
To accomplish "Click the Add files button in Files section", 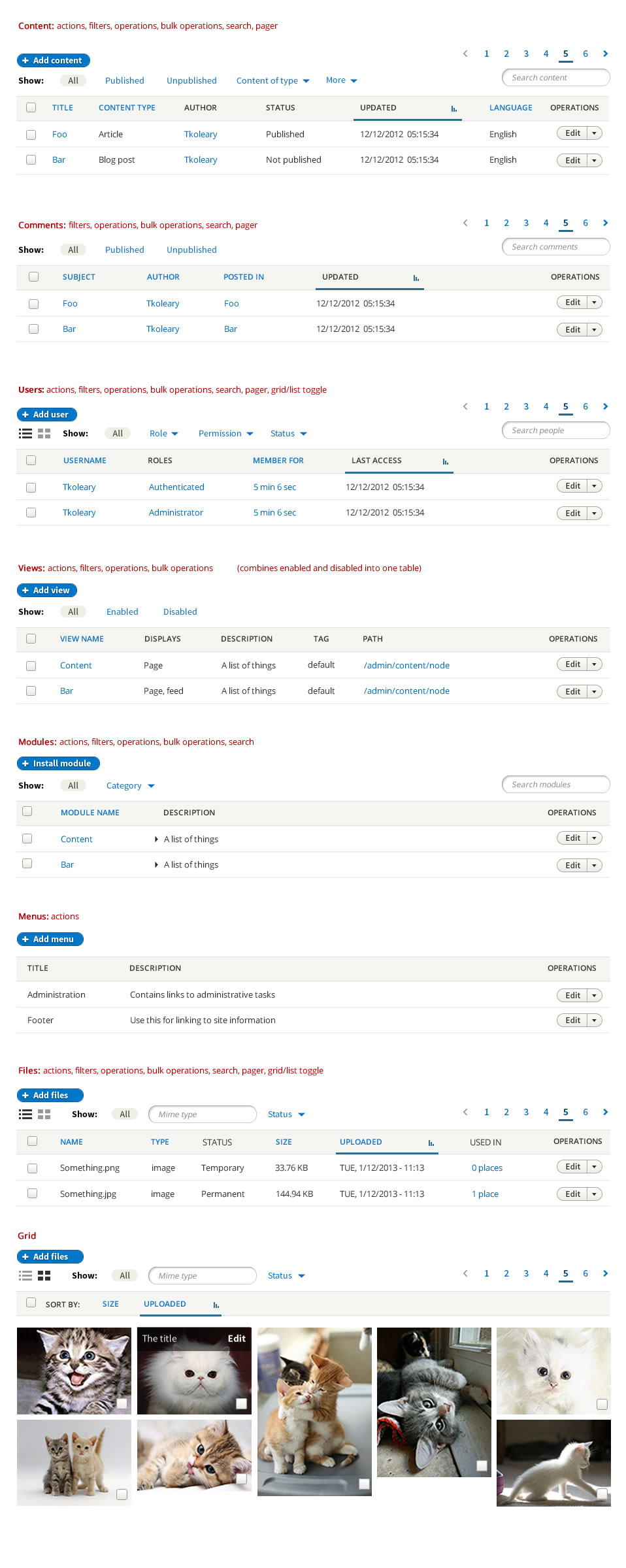I will pyautogui.click(x=50, y=1095).
